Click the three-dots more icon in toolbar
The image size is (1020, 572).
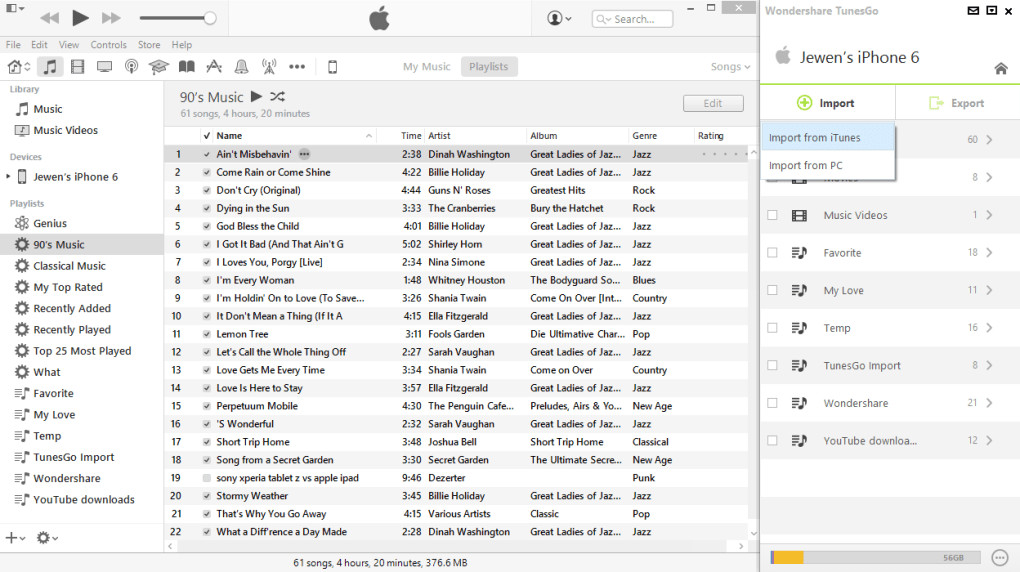[x=297, y=67]
